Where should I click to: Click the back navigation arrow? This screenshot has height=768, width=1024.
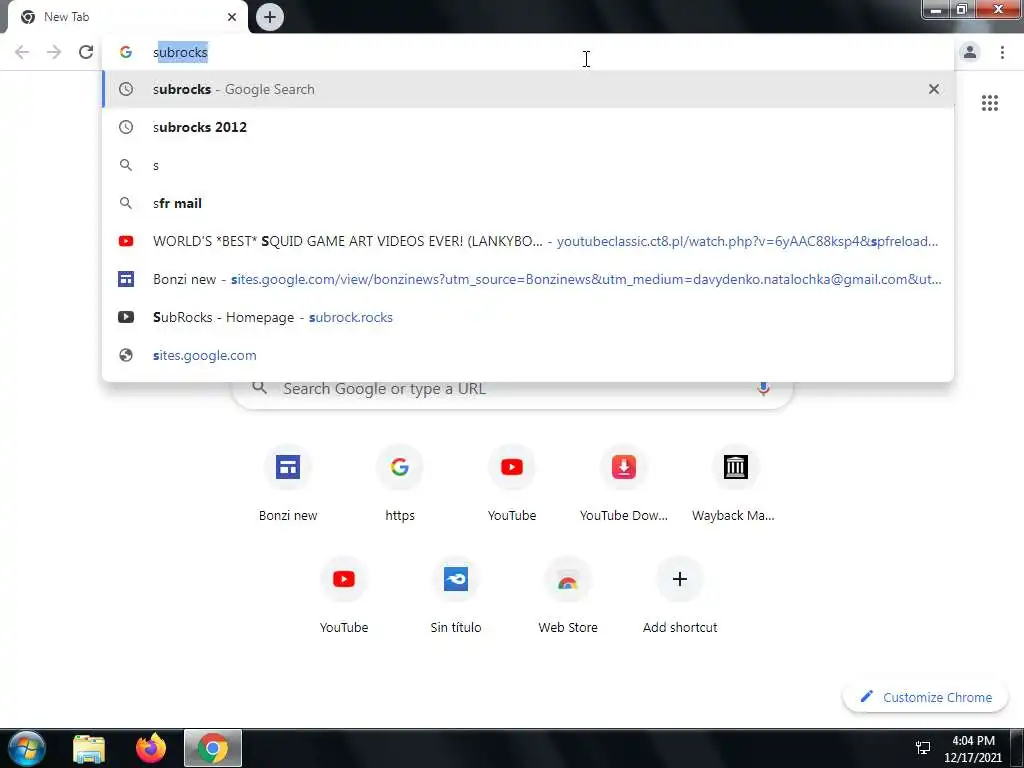point(22,52)
